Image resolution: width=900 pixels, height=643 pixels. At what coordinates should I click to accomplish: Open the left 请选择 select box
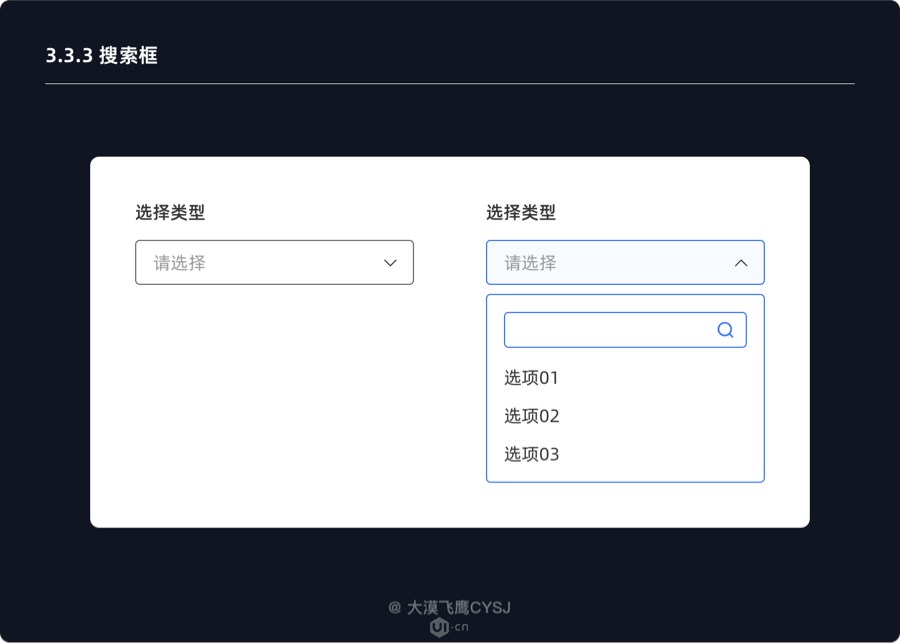(274, 262)
